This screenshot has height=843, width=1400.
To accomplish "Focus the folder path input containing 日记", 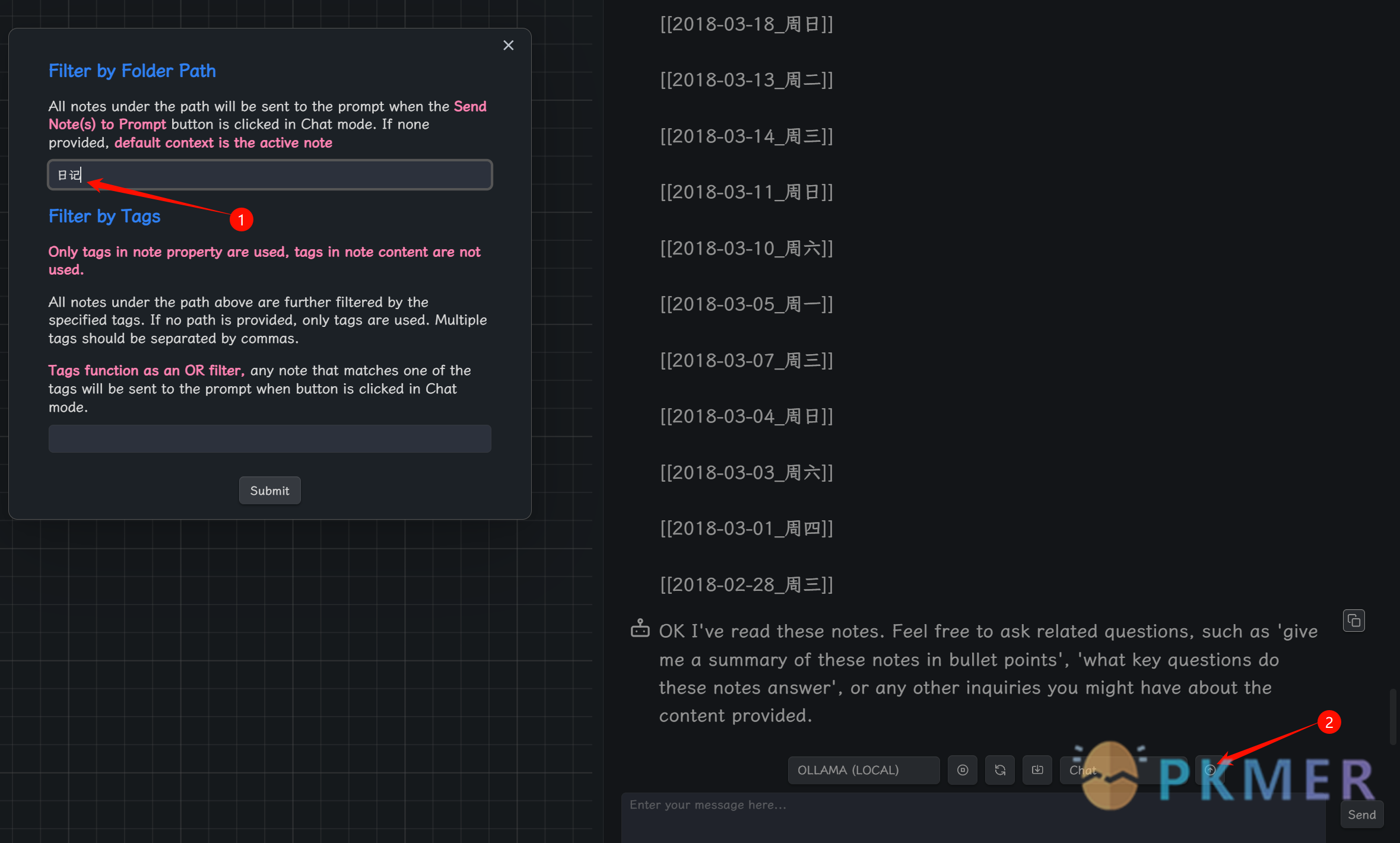I will 270,174.
